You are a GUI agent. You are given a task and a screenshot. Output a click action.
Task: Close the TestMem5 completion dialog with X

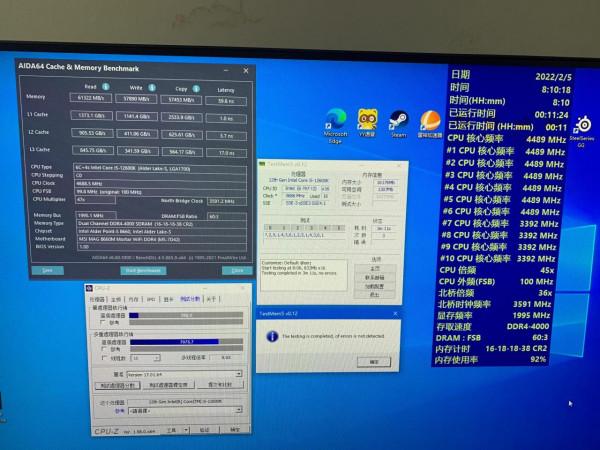click(x=395, y=314)
